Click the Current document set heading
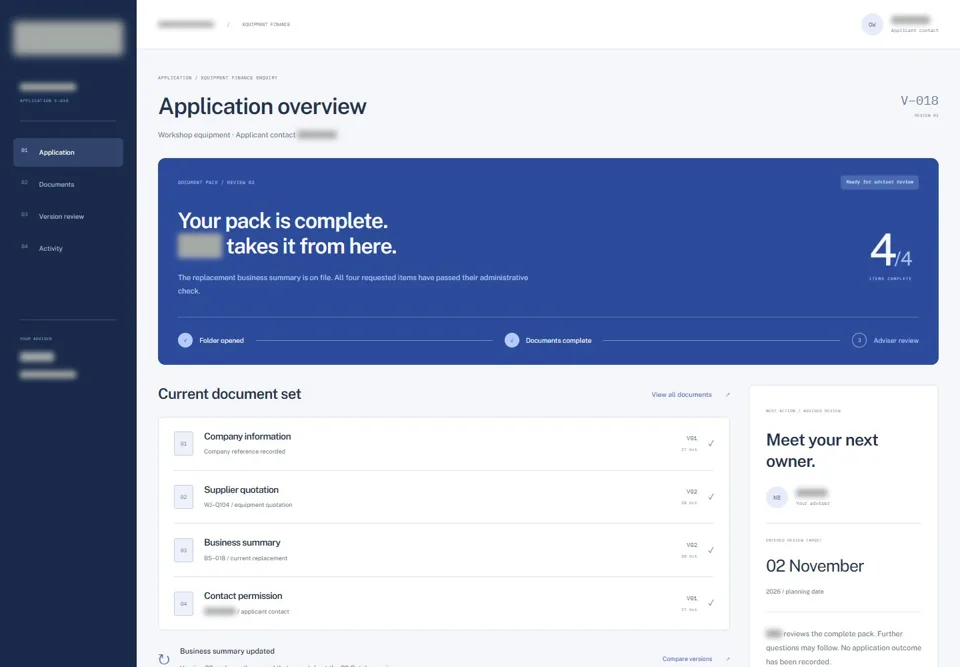 click(x=230, y=394)
